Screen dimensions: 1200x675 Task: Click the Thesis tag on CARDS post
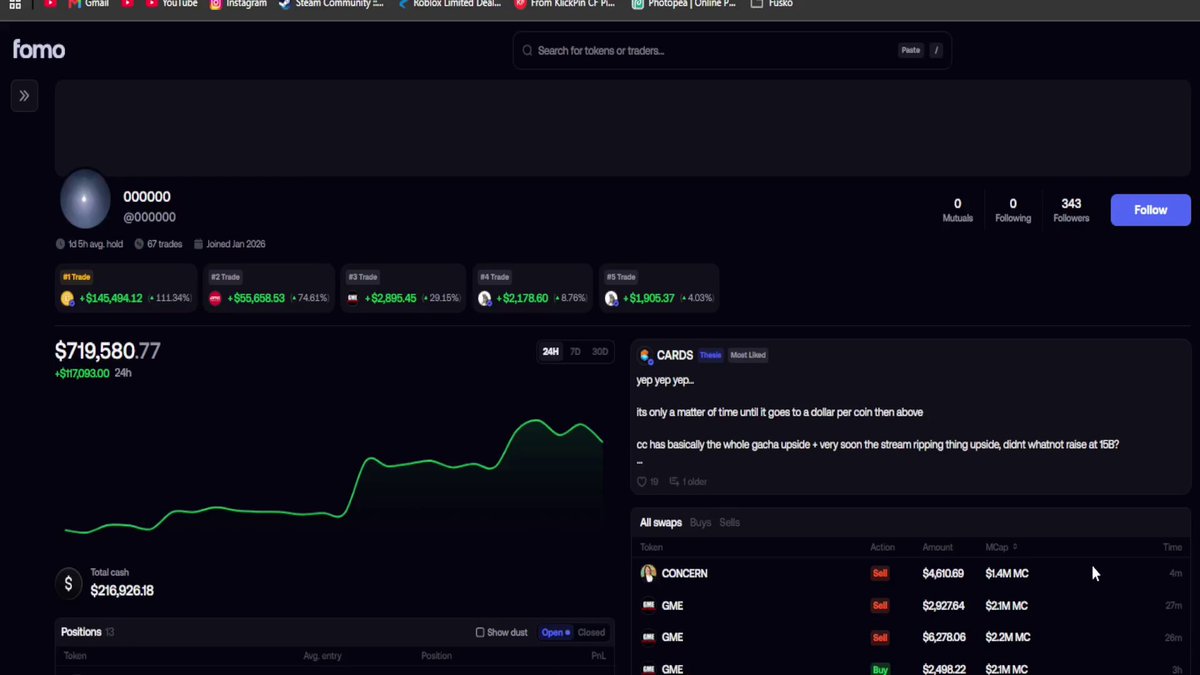(710, 355)
